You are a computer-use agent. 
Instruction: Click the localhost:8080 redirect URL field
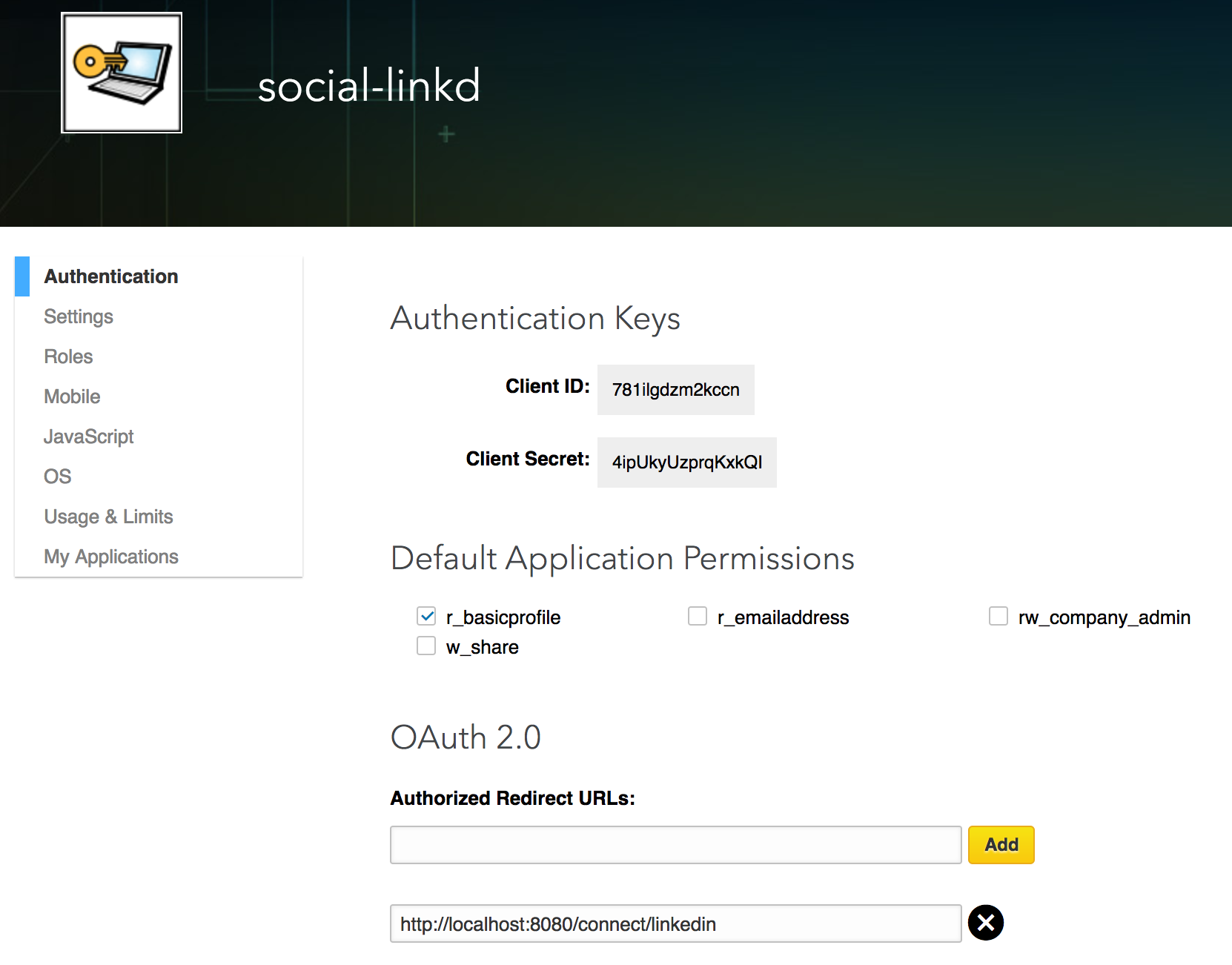point(676,923)
